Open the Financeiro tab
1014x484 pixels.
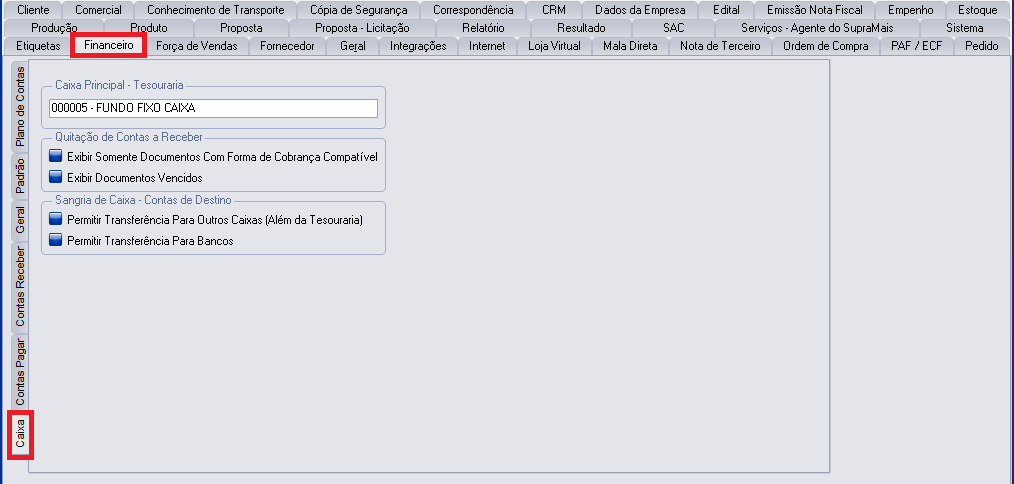109,45
